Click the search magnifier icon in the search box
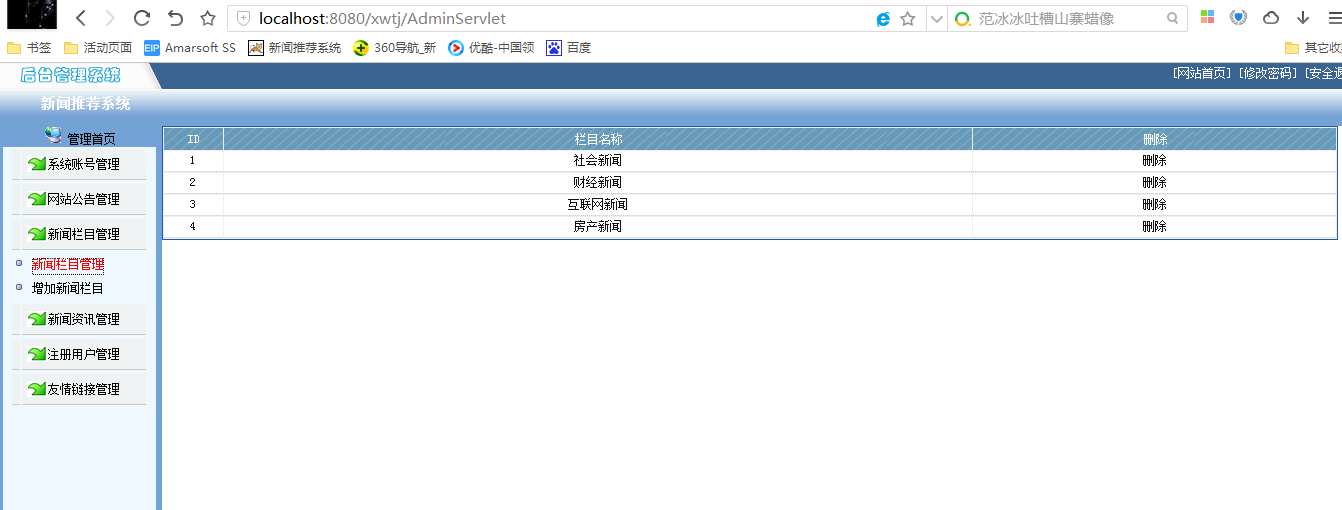The image size is (1342, 510). point(1173,19)
